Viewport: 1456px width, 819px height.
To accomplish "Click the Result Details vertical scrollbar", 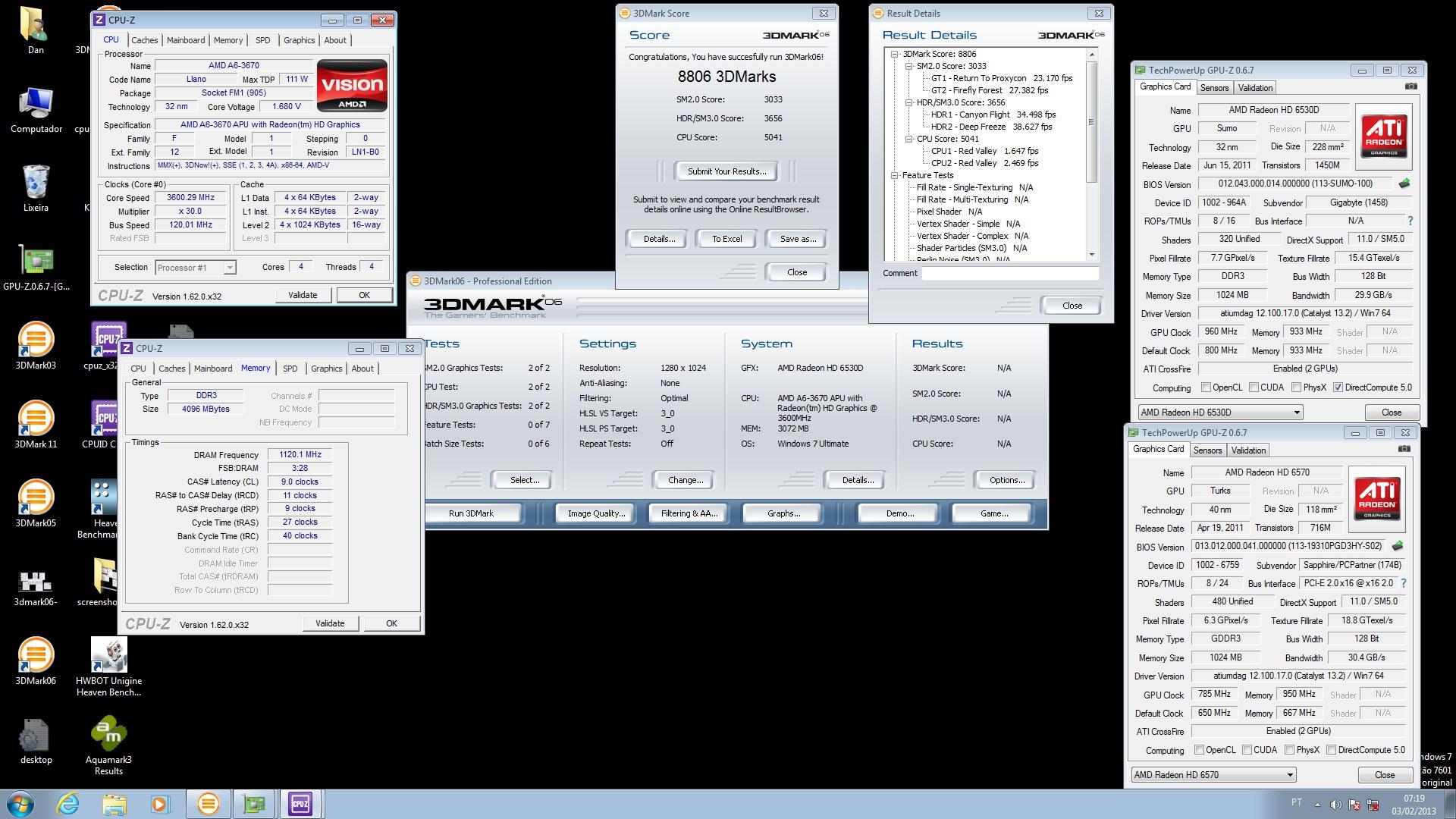I will [1092, 154].
